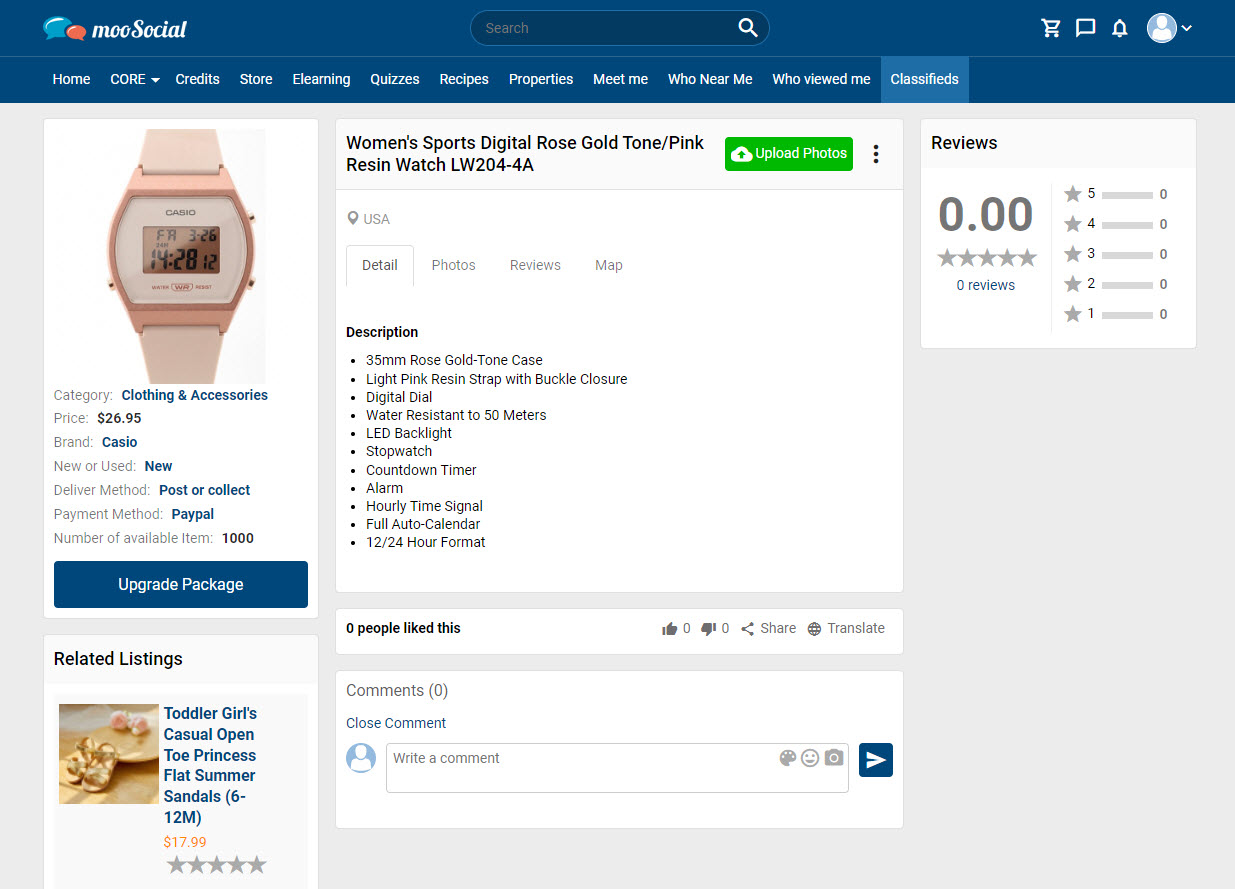Click the Upload Photos button
The height and width of the screenshot is (889, 1235).
789,154
